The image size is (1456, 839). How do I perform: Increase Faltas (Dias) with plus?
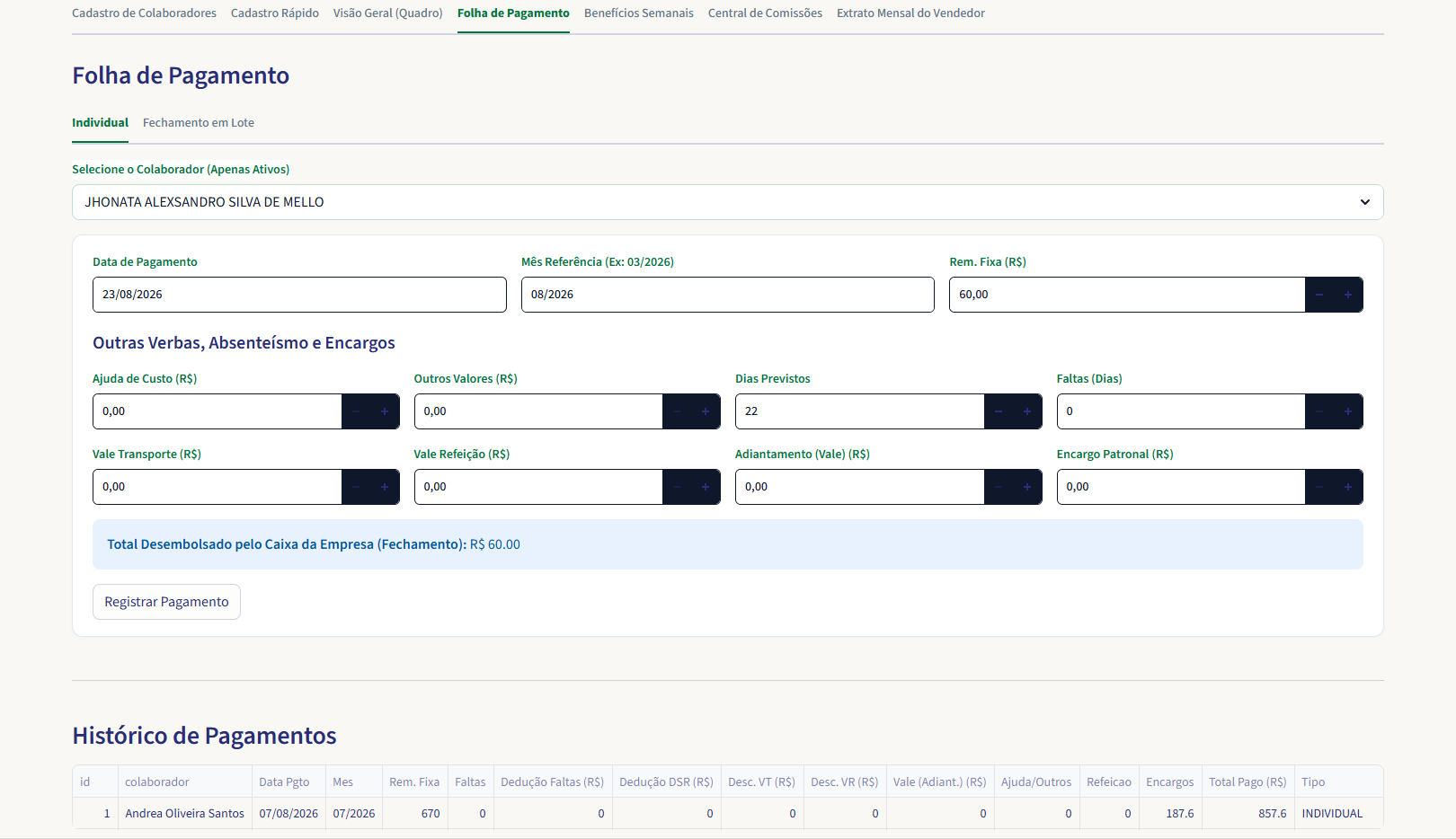(1348, 411)
